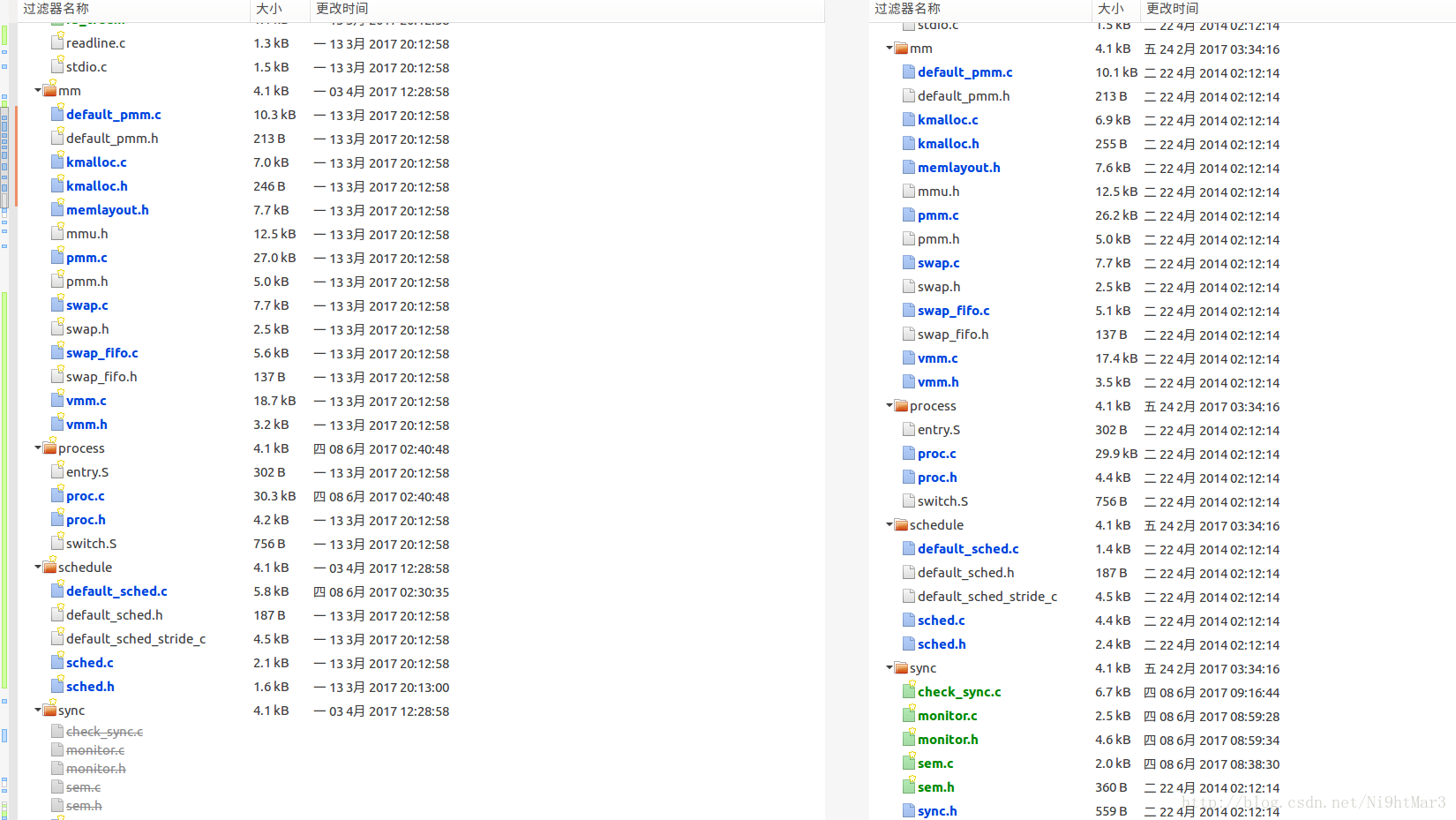
Task: Click left pane swap_fifo.c file icon
Action: tap(57, 351)
